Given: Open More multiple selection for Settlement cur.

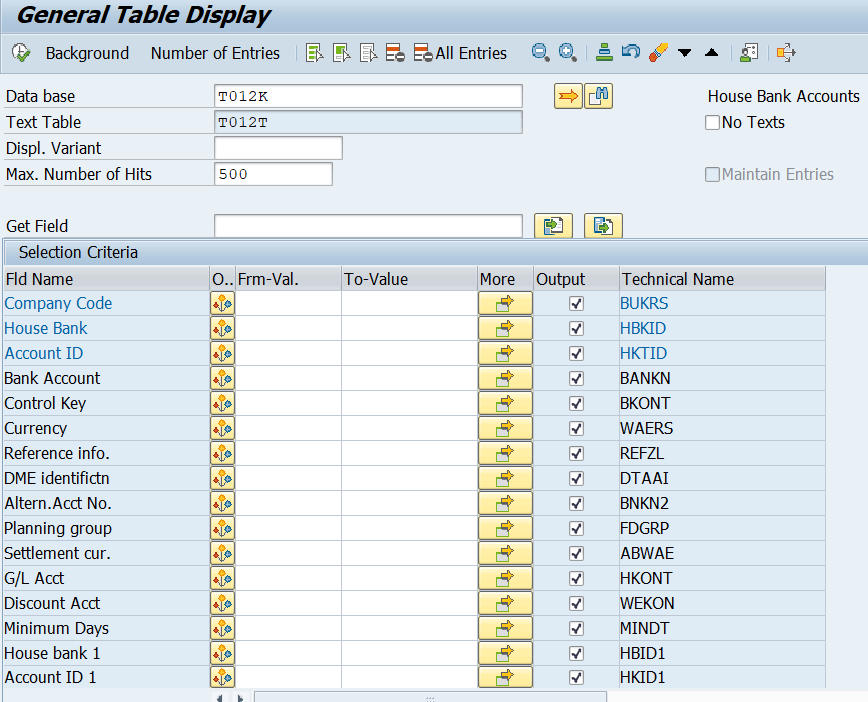Looking at the screenshot, I should tap(505, 554).
